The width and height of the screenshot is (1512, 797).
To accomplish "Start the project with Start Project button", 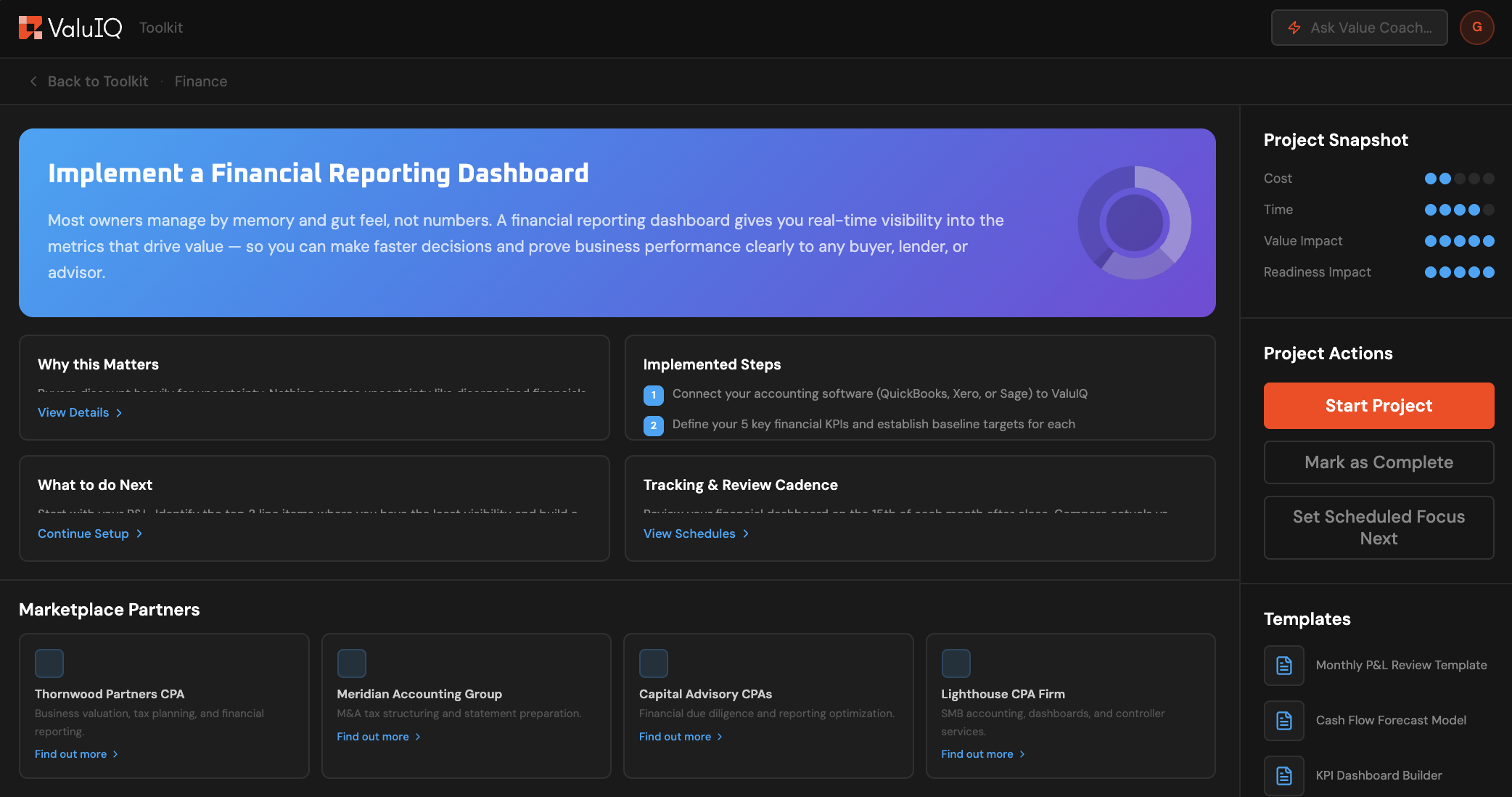I will 1379,406.
